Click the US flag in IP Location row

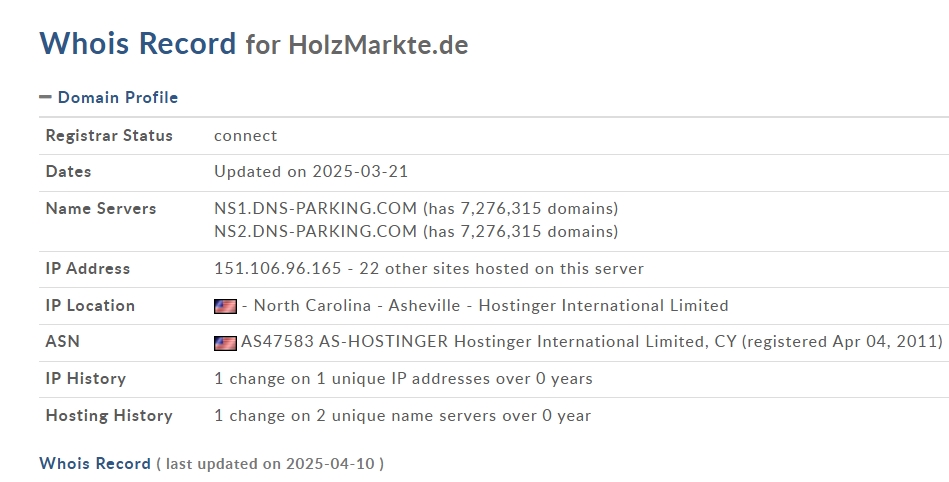(x=225, y=306)
